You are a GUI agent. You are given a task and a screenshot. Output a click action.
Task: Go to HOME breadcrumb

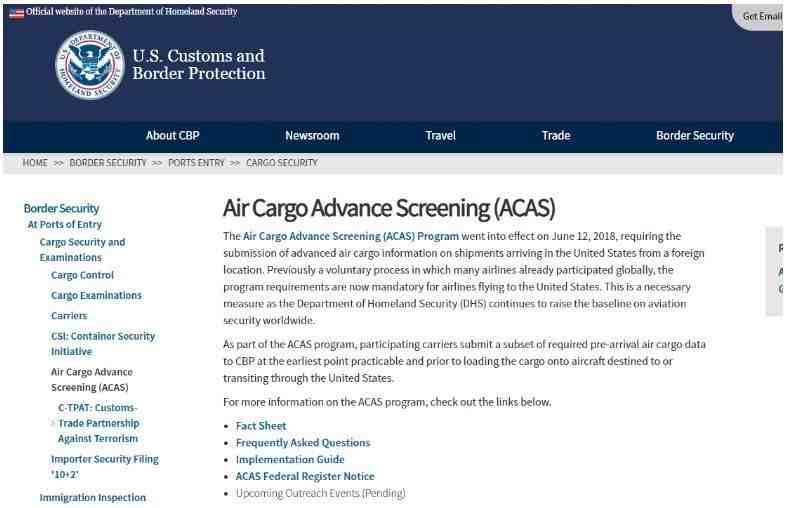(x=35, y=163)
